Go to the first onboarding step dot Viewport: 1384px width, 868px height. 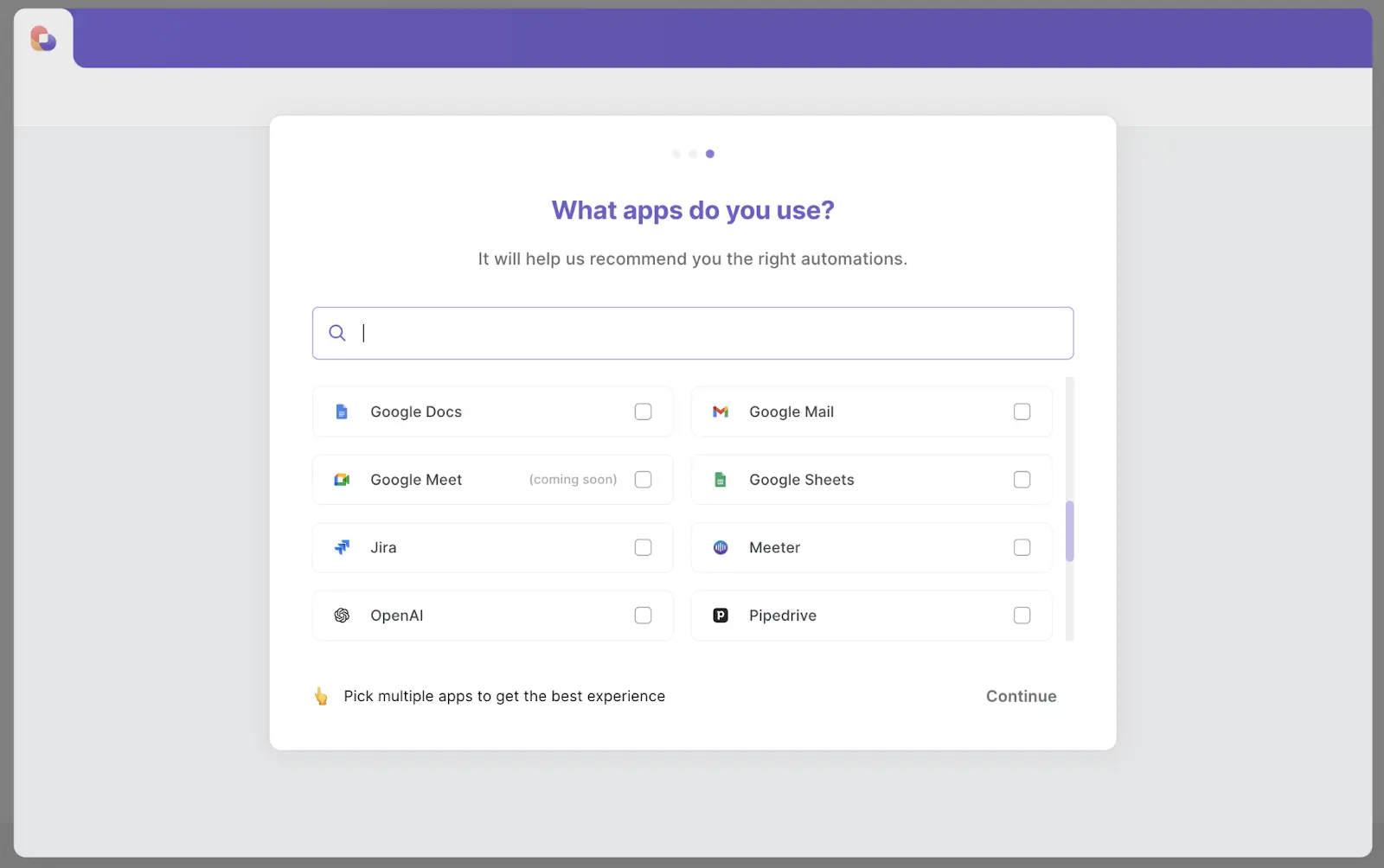676,154
